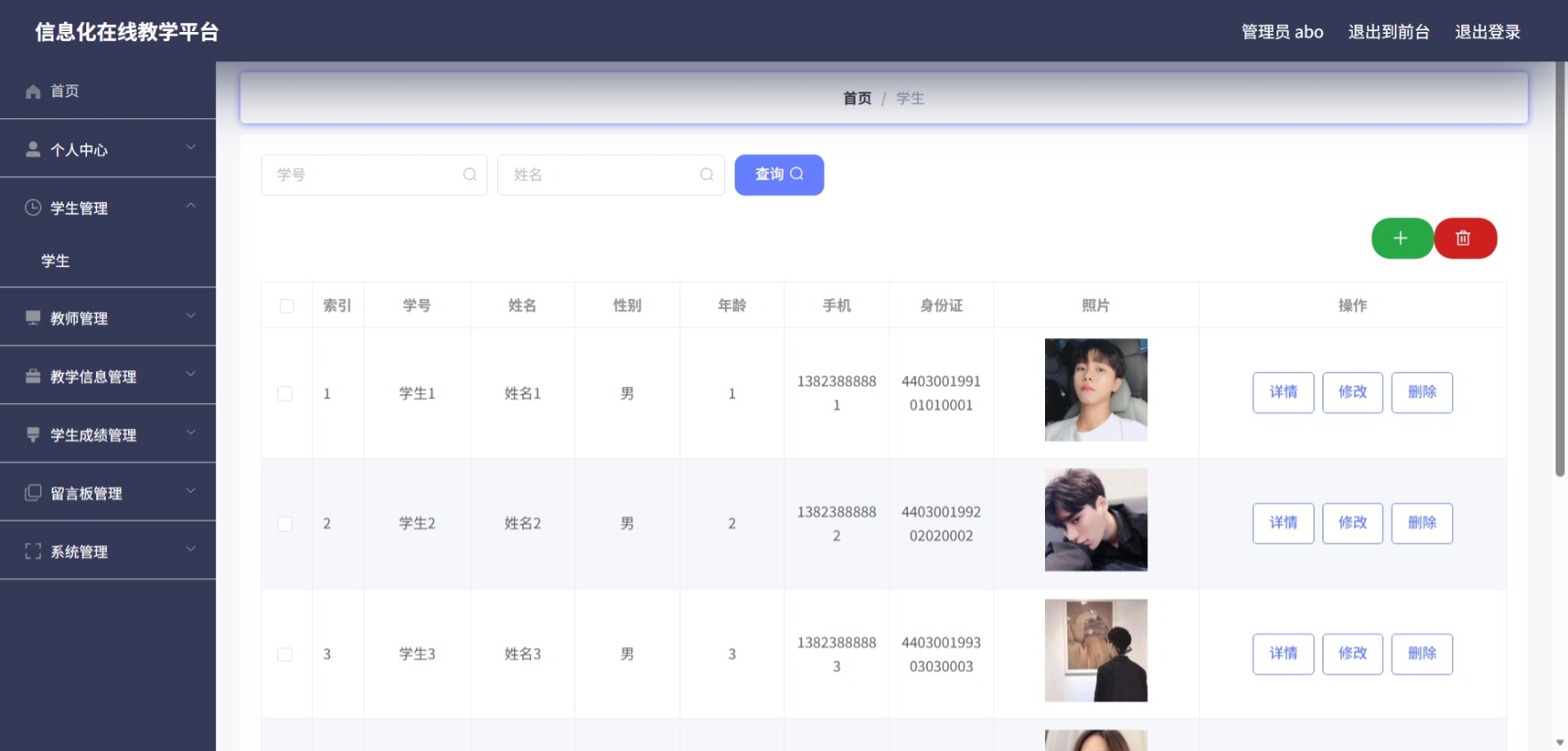Click the magnifier icon in the 姓名 field
The height and width of the screenshot is (751, 1568).
coord(706,174)
